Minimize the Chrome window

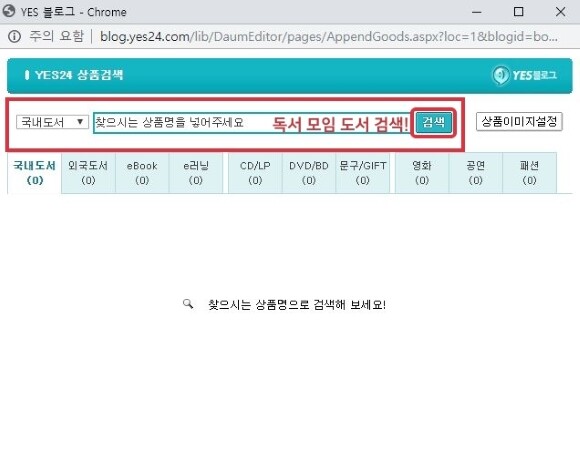[477, 12]
